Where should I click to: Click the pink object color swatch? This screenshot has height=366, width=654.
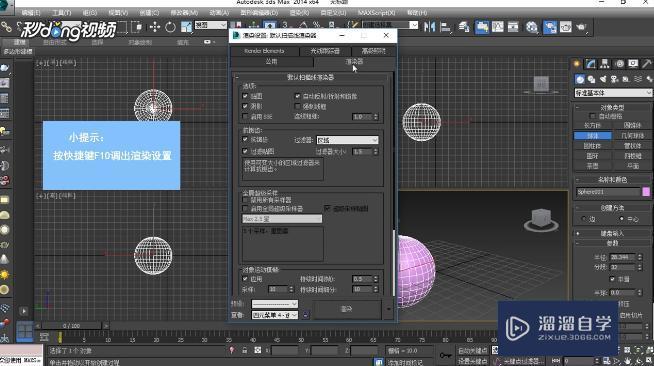646,192
